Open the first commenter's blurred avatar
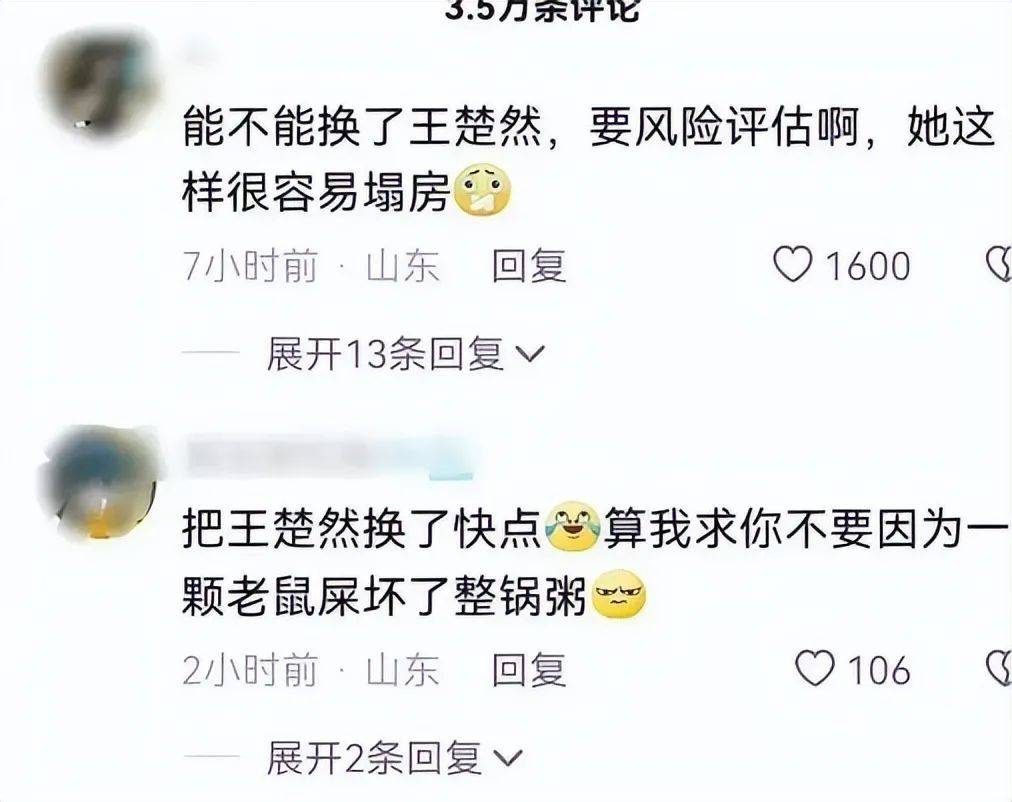The width and height of the screenshot is (1012, 802). tap(99, 82)
